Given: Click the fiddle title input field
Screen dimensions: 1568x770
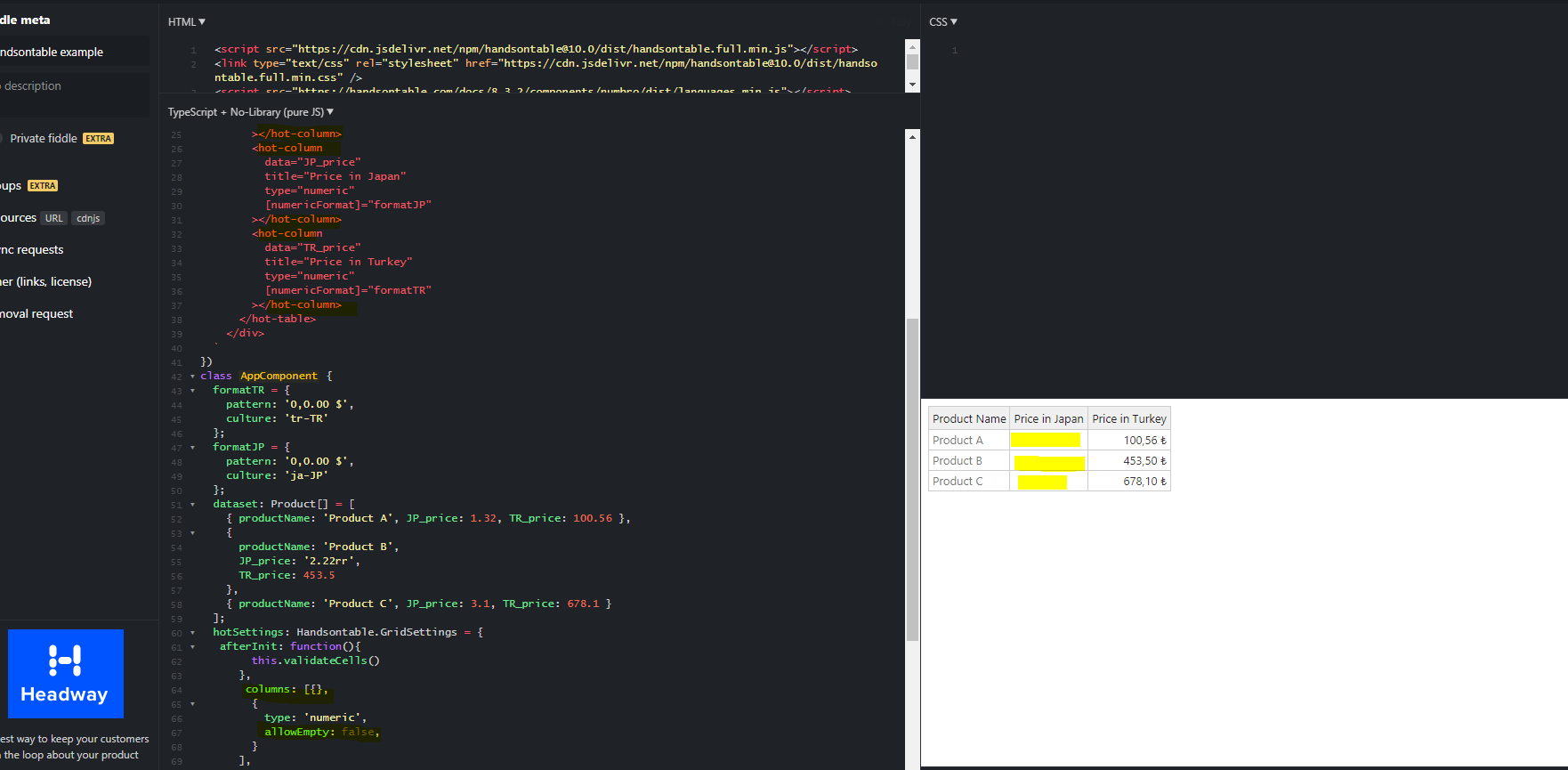Looking at the screenshot, I should pos(75,52).
